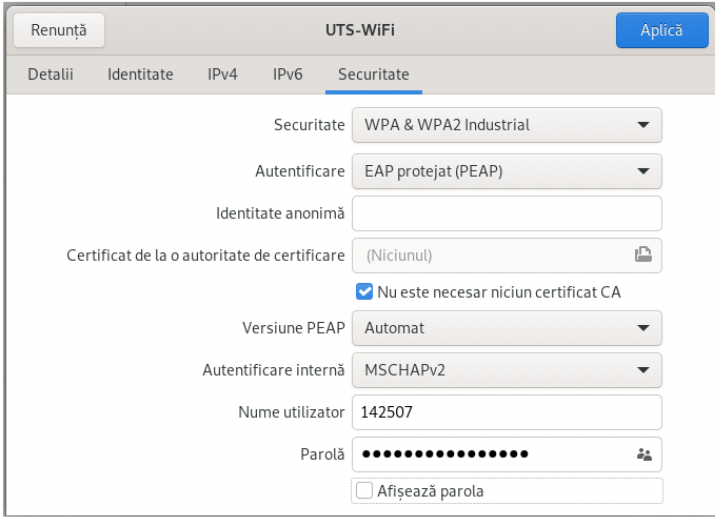Click the Aplică button

662,30
